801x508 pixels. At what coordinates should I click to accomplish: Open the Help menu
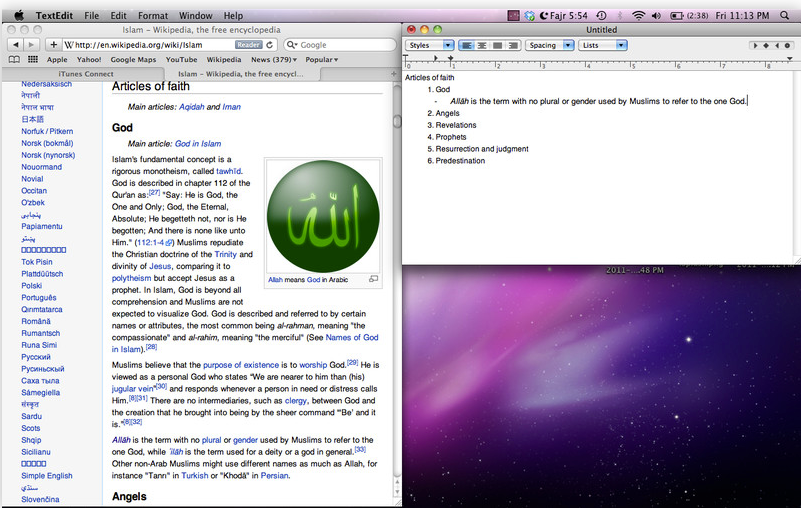[x=233, y=15]
